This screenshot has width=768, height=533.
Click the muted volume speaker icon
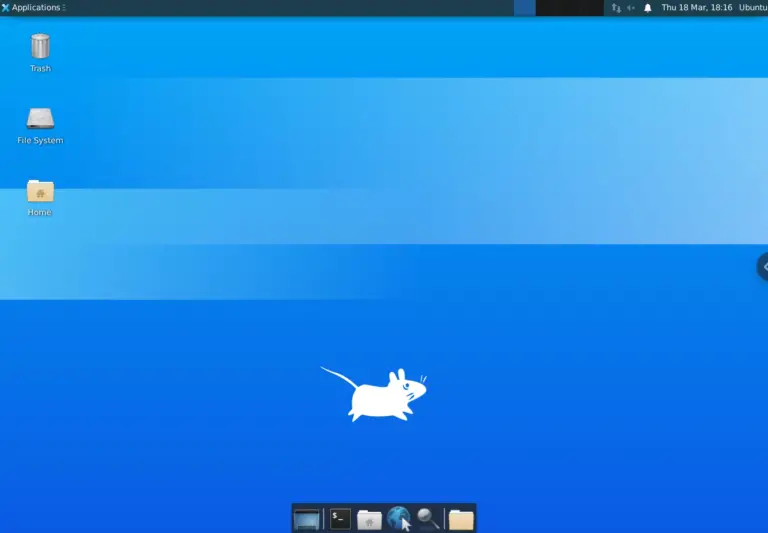coord(631,7)
